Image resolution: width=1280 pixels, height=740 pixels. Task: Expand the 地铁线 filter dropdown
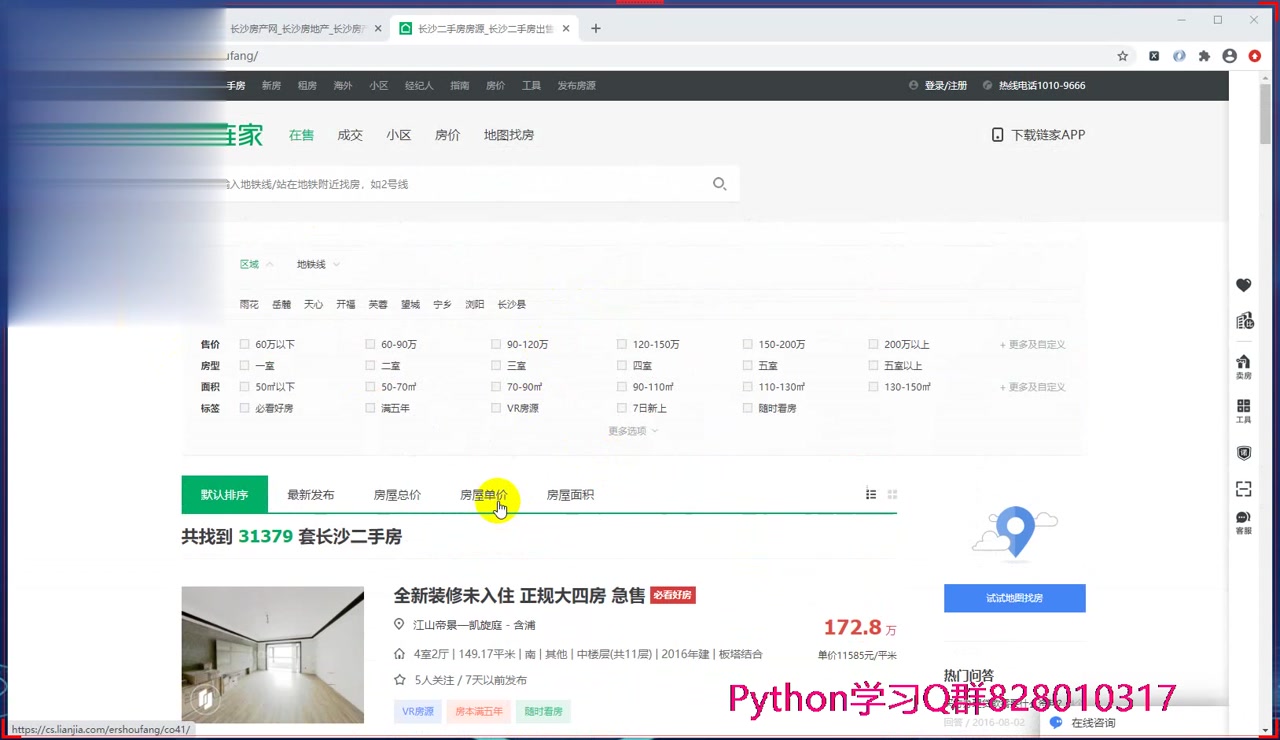click(x=318, y=264)
